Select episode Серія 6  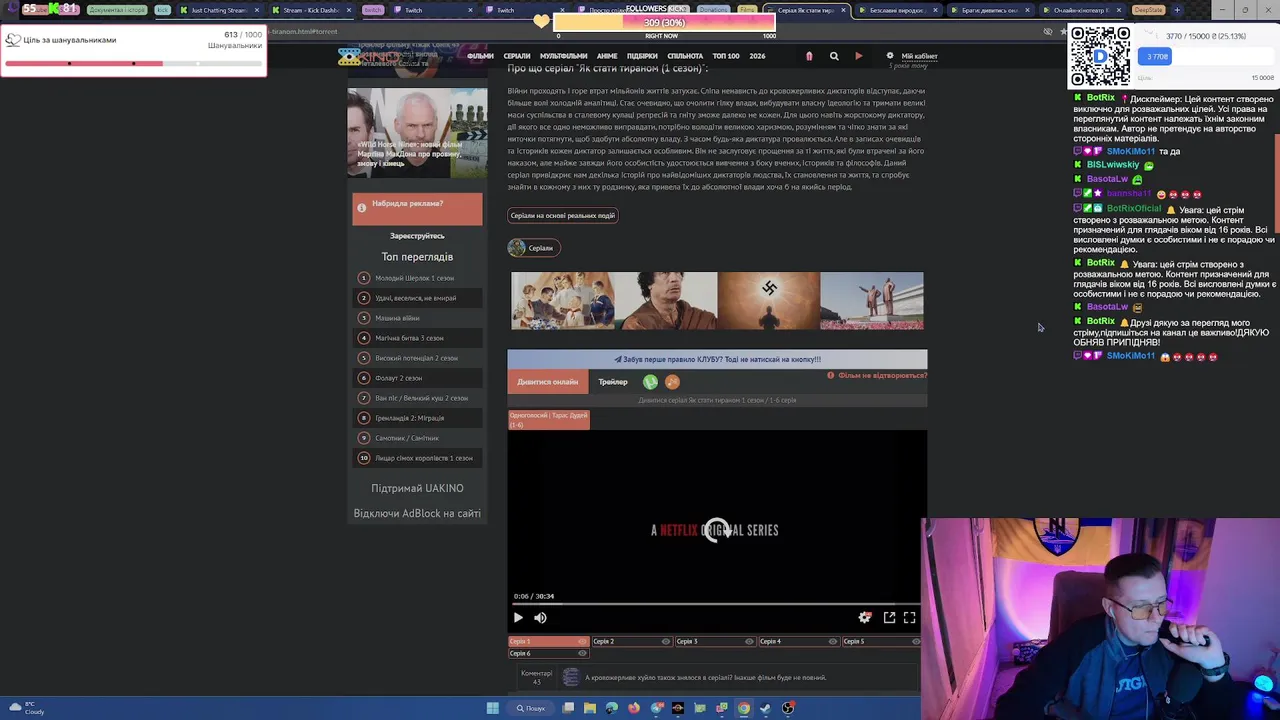tap(548, 654)
